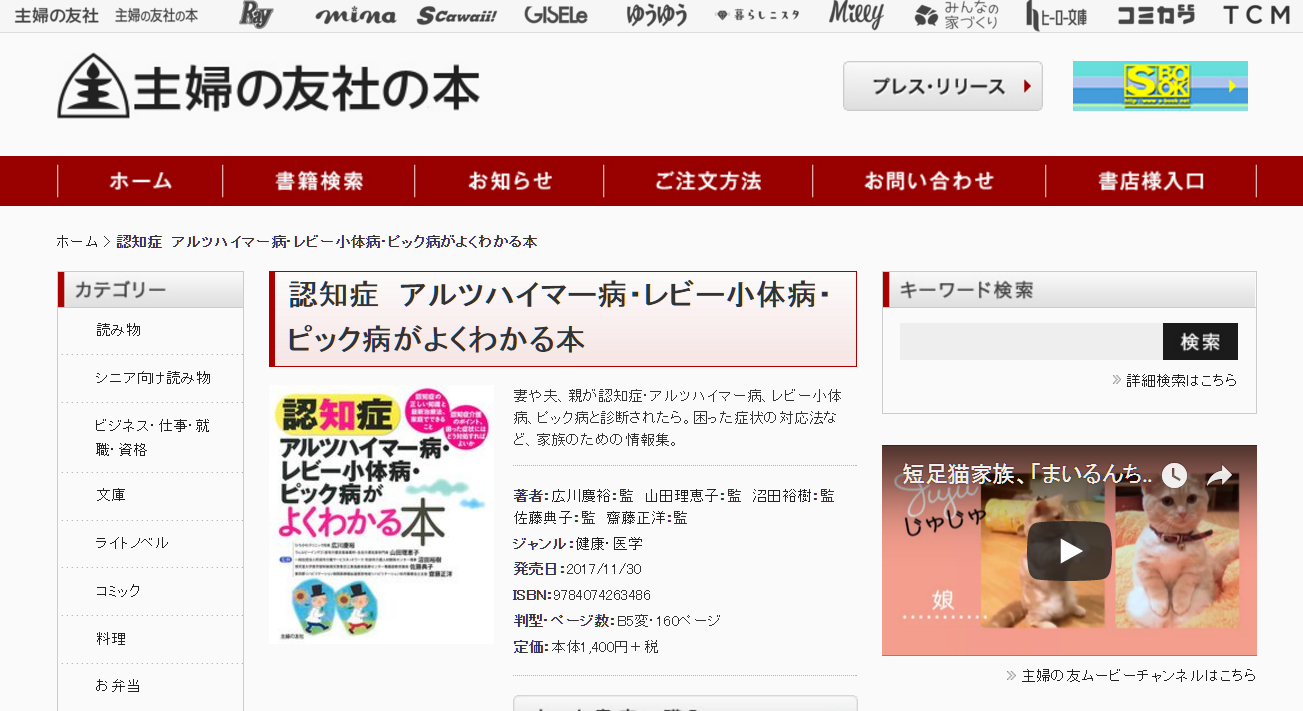
Task: Open the みんなの家づくり logo
Action: click(957, 15)
